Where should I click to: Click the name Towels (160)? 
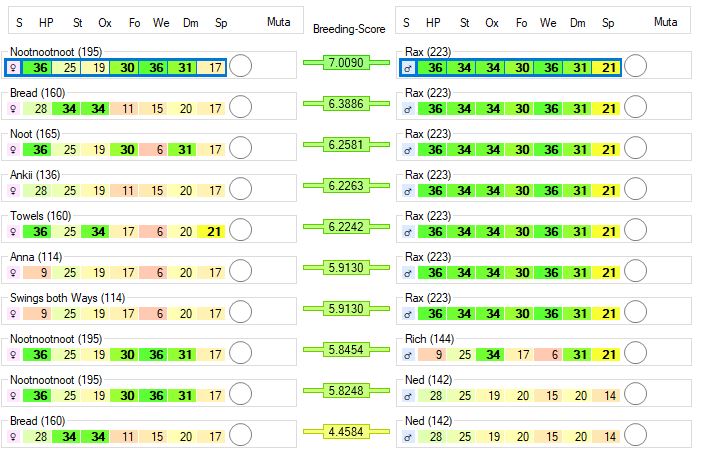[41, 216]
